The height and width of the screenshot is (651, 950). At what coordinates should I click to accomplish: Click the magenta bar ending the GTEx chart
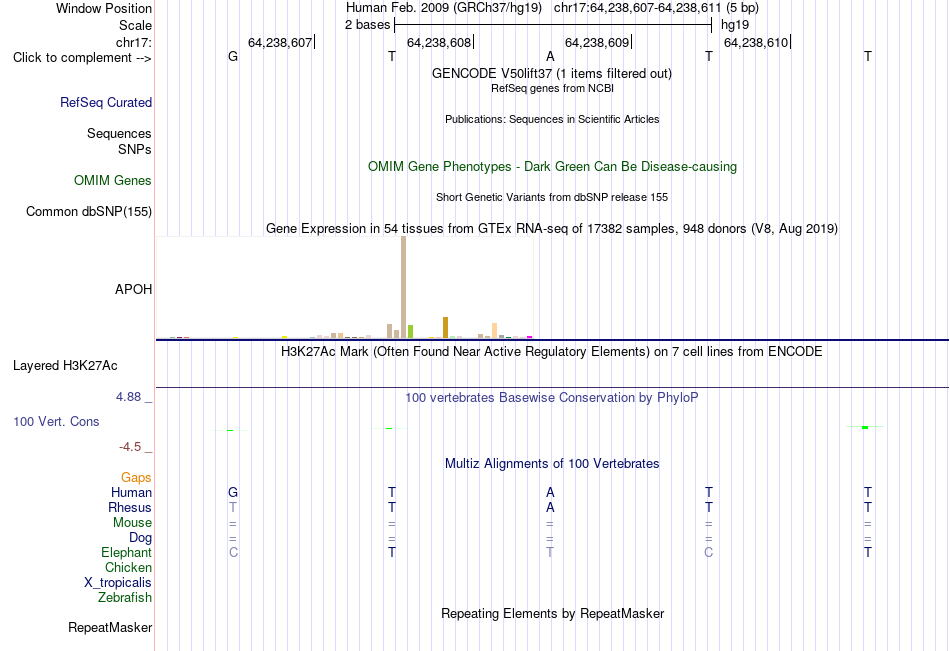pyautogui.click(x=530, y=337)
